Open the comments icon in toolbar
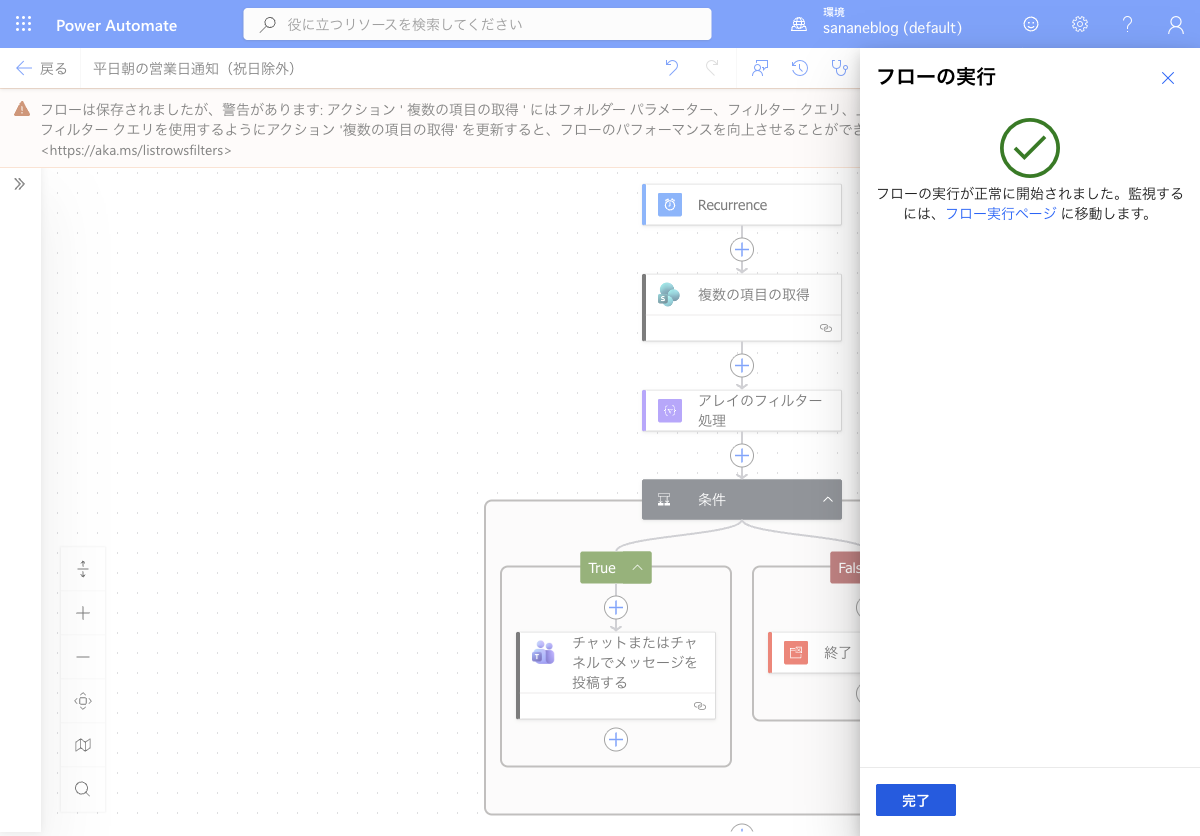The width and height of the screenshot is (1200, 836). [760, 68]
